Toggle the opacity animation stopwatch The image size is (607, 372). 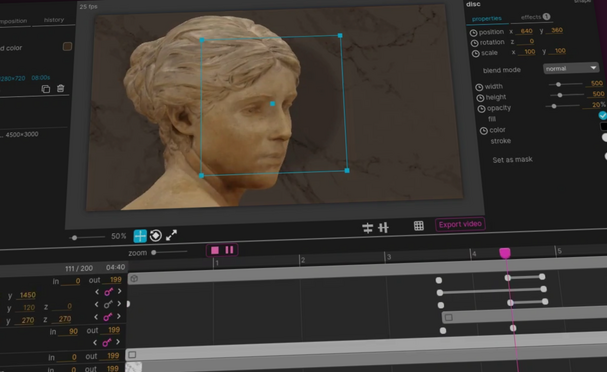481,109
